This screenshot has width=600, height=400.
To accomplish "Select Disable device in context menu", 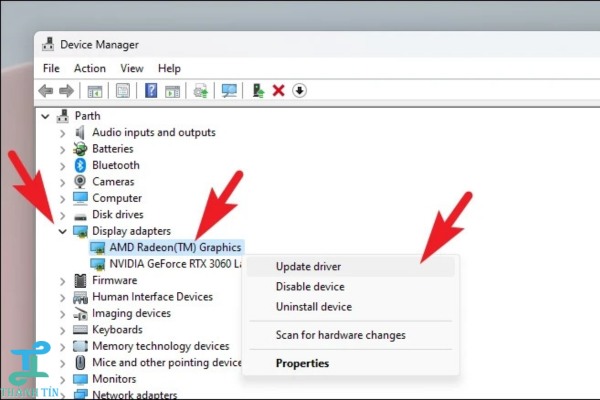I will (310, 287).
